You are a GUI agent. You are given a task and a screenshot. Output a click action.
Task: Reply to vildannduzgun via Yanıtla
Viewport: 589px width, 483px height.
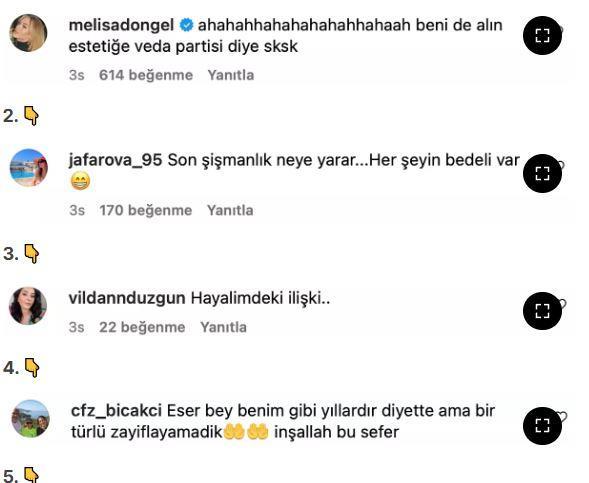click(x=224, y=327)
